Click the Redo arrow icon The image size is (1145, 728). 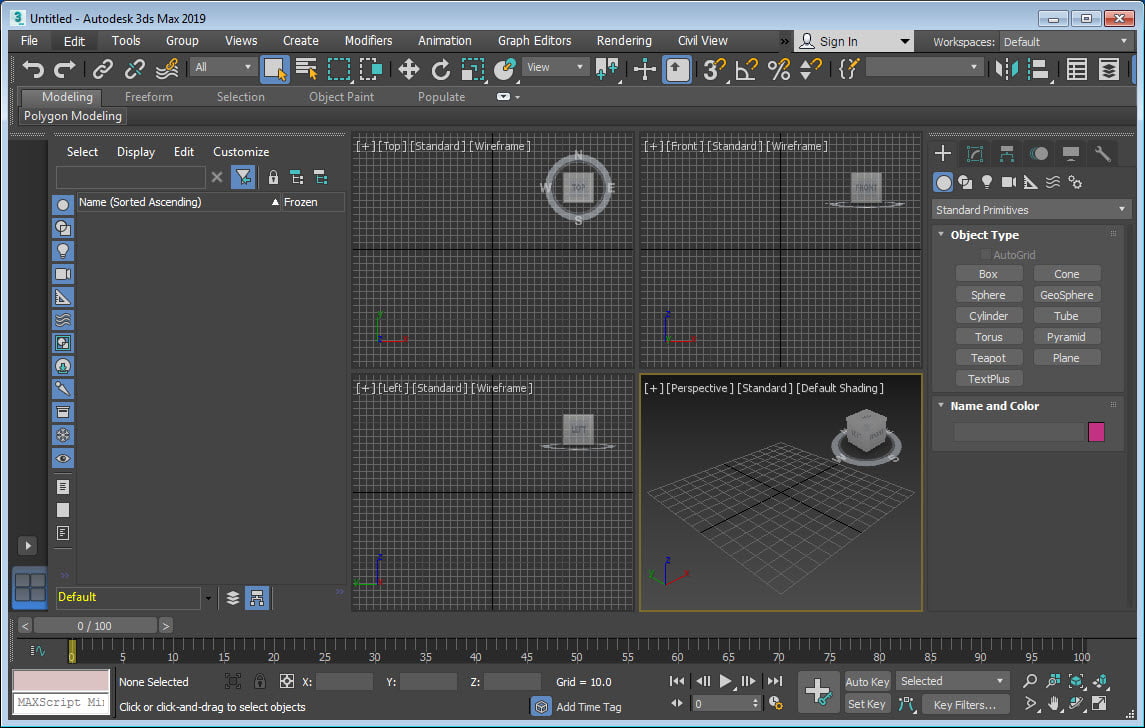click(64, 69)
